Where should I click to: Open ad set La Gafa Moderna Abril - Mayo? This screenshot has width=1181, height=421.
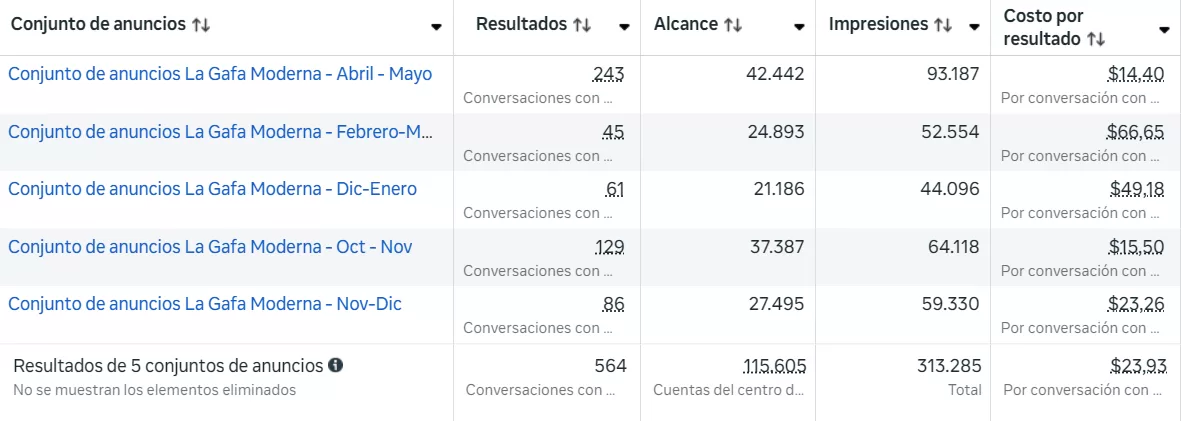click(x=220, y=74)
